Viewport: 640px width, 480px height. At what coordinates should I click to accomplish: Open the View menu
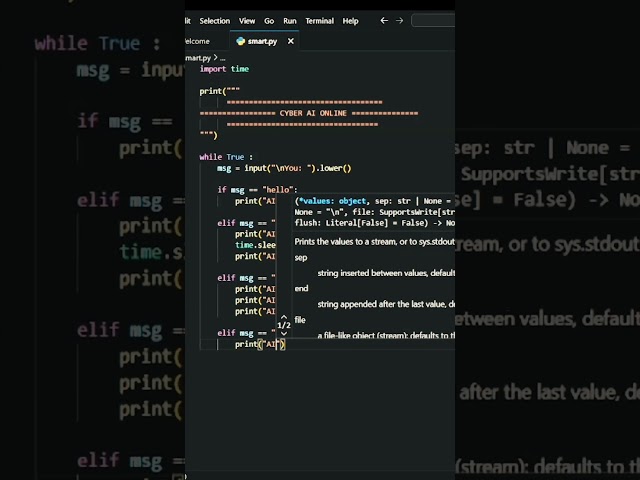[x=247, y=21]
